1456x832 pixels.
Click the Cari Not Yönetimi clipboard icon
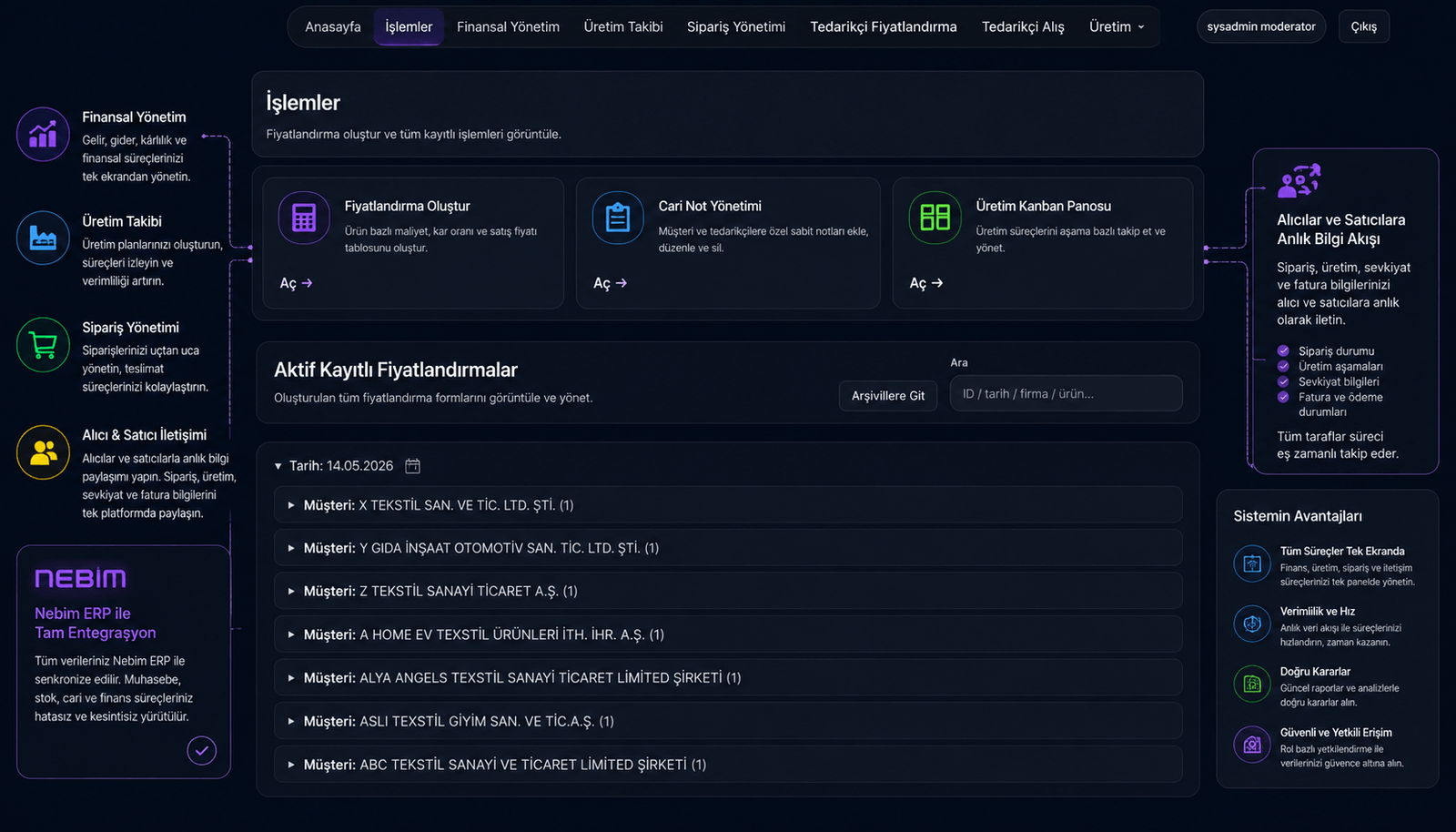click(618, 218)
